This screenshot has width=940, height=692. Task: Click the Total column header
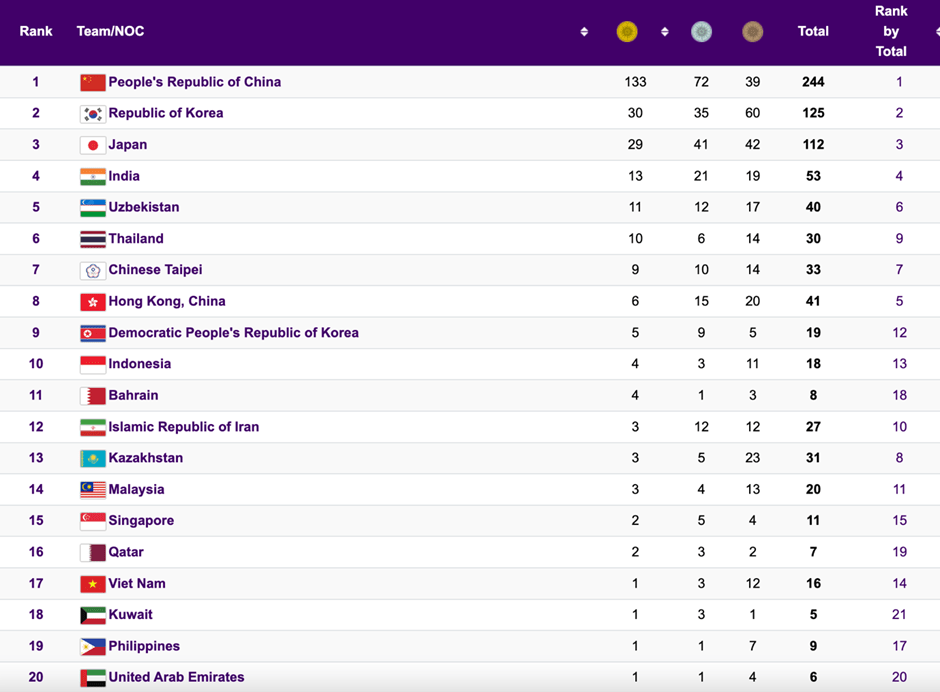coord(813,31)
